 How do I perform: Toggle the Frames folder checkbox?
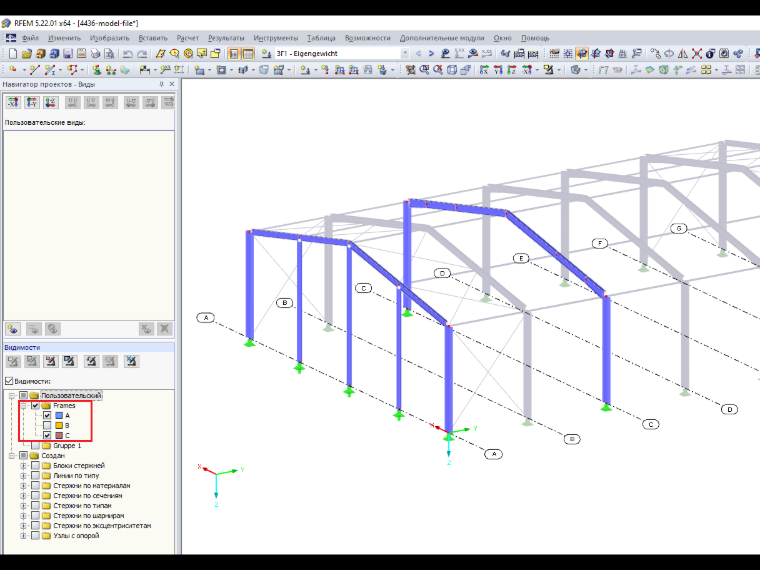pos(35,406)
